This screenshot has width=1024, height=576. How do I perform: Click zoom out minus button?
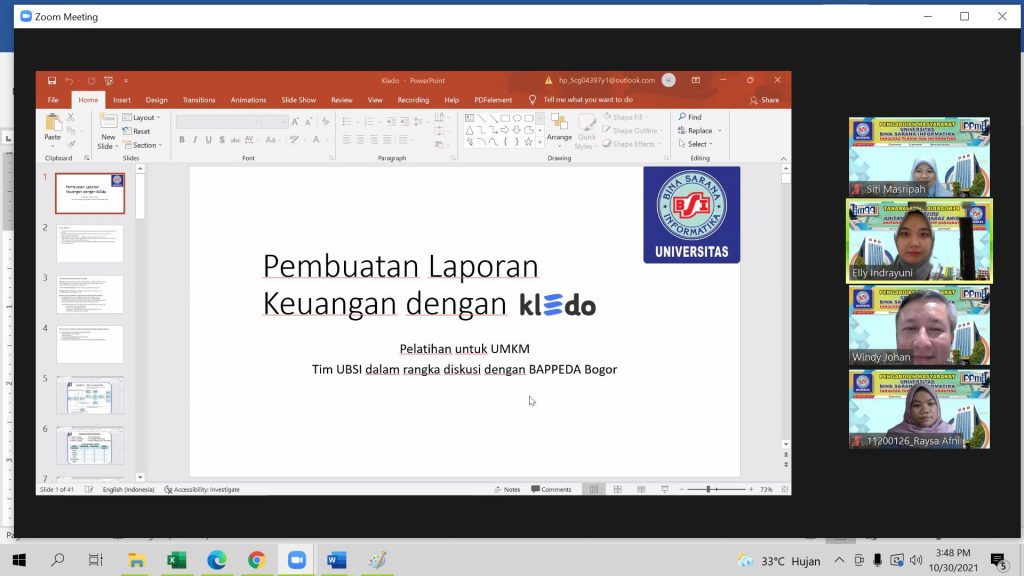[682, 489]
